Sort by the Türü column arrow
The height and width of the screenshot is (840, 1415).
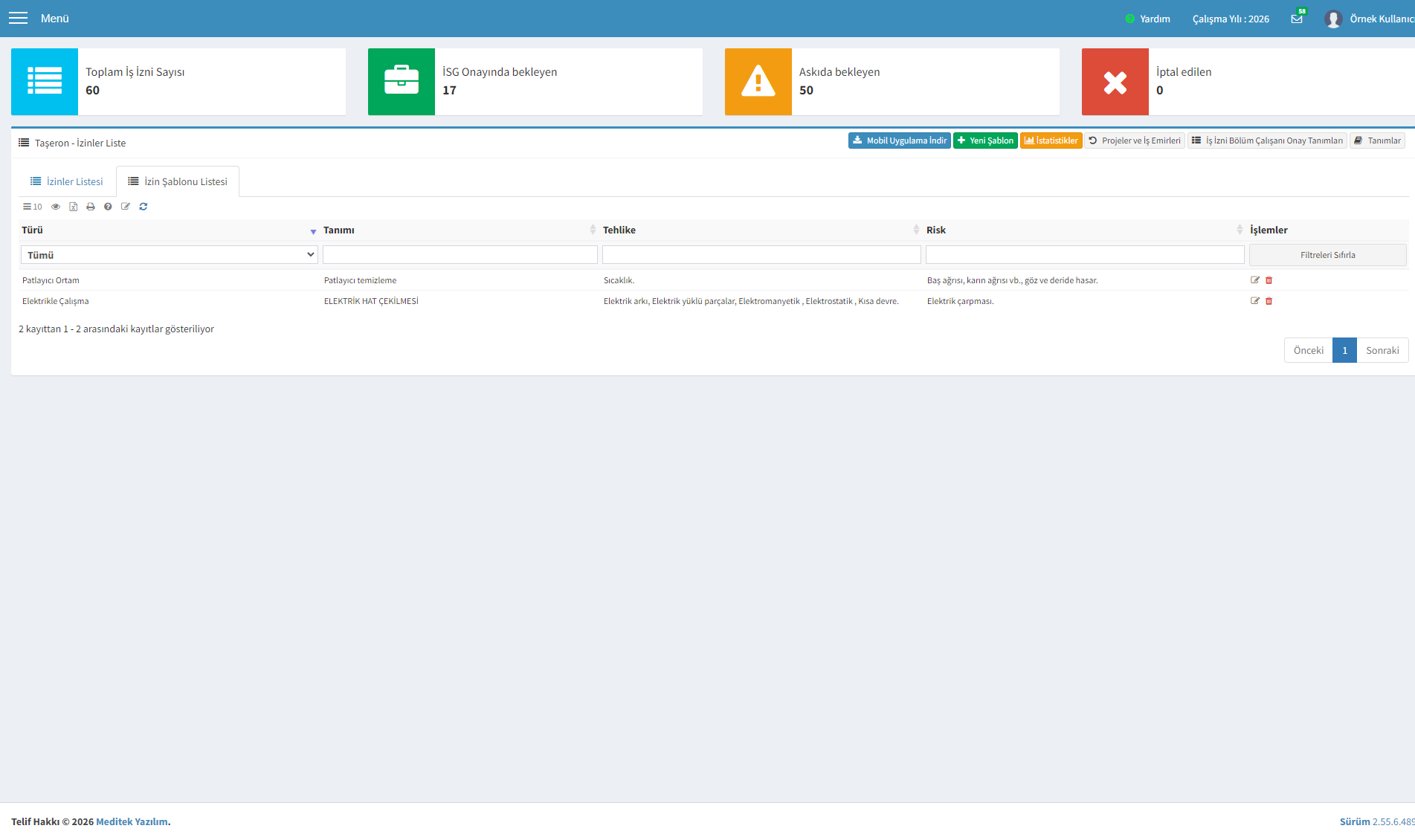coord(313,231)
